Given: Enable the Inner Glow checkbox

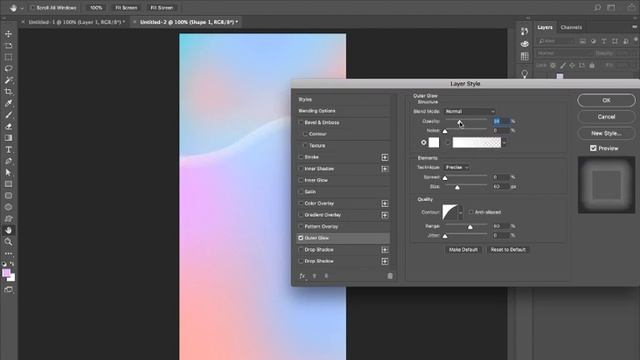Looking at the screenshot, I should click(301, 180).
